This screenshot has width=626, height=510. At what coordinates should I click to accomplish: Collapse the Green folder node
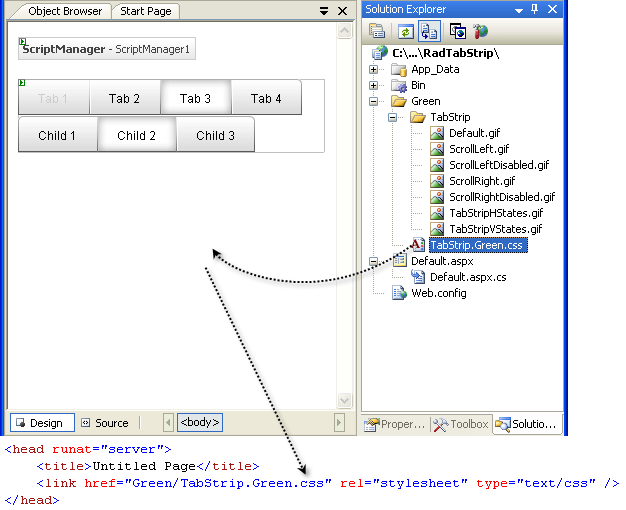(374, 101)
